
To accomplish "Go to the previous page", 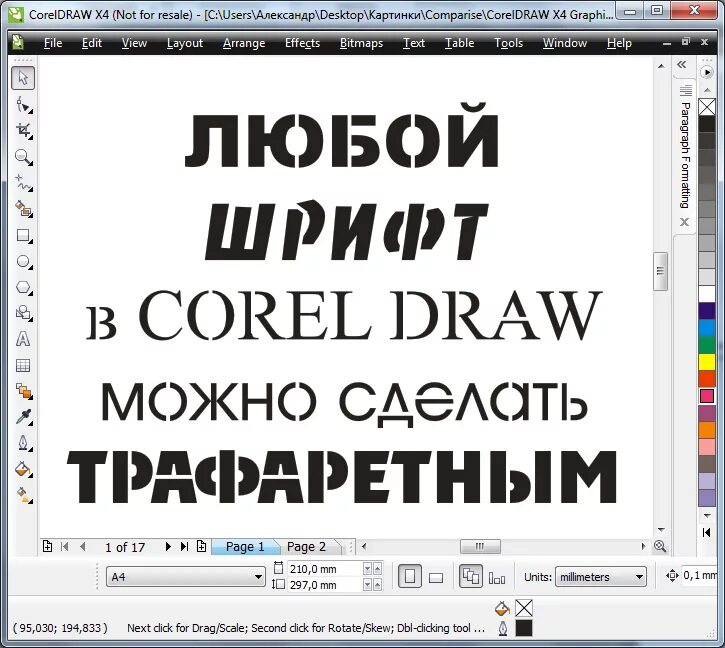I will click(x=83, y=547).
